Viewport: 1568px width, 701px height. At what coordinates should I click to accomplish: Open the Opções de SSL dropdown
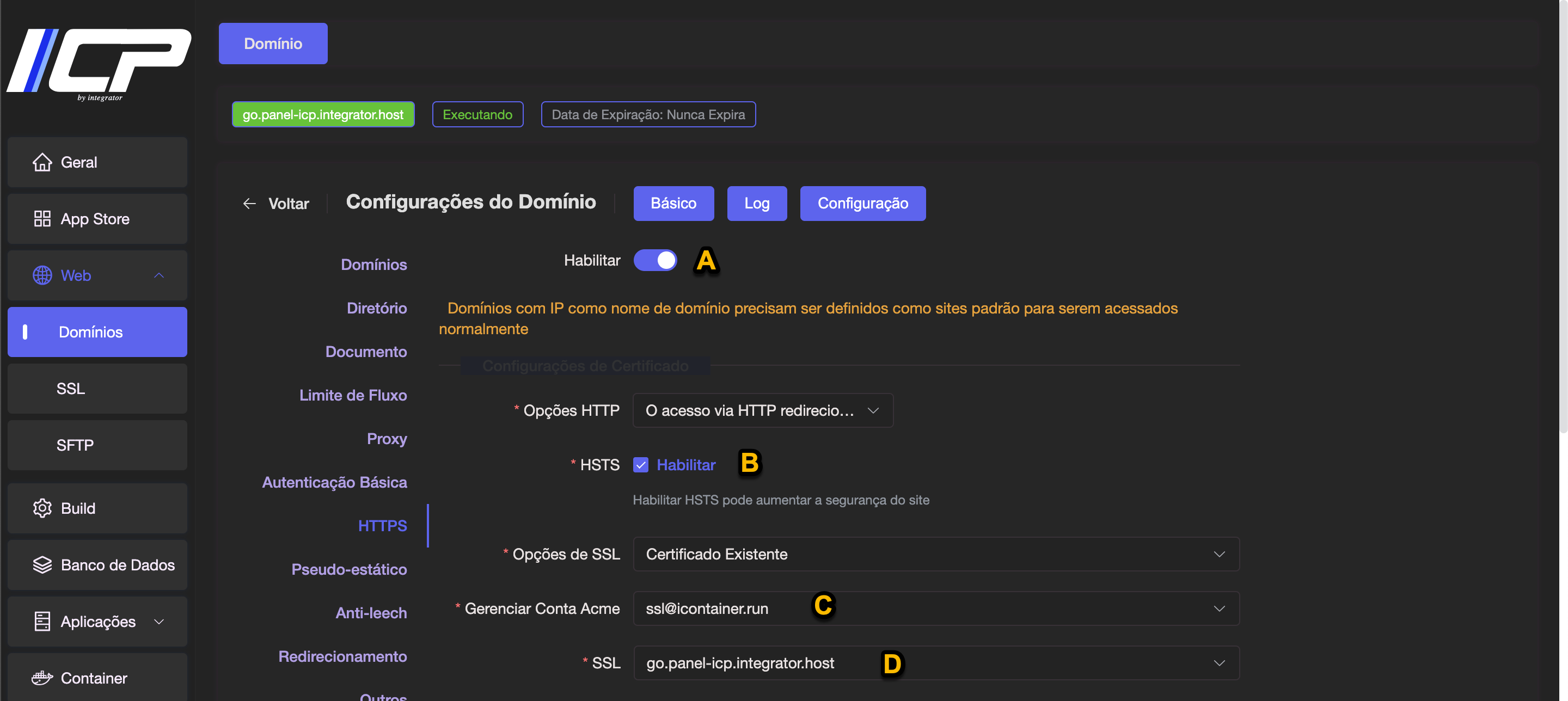(935, 555)
